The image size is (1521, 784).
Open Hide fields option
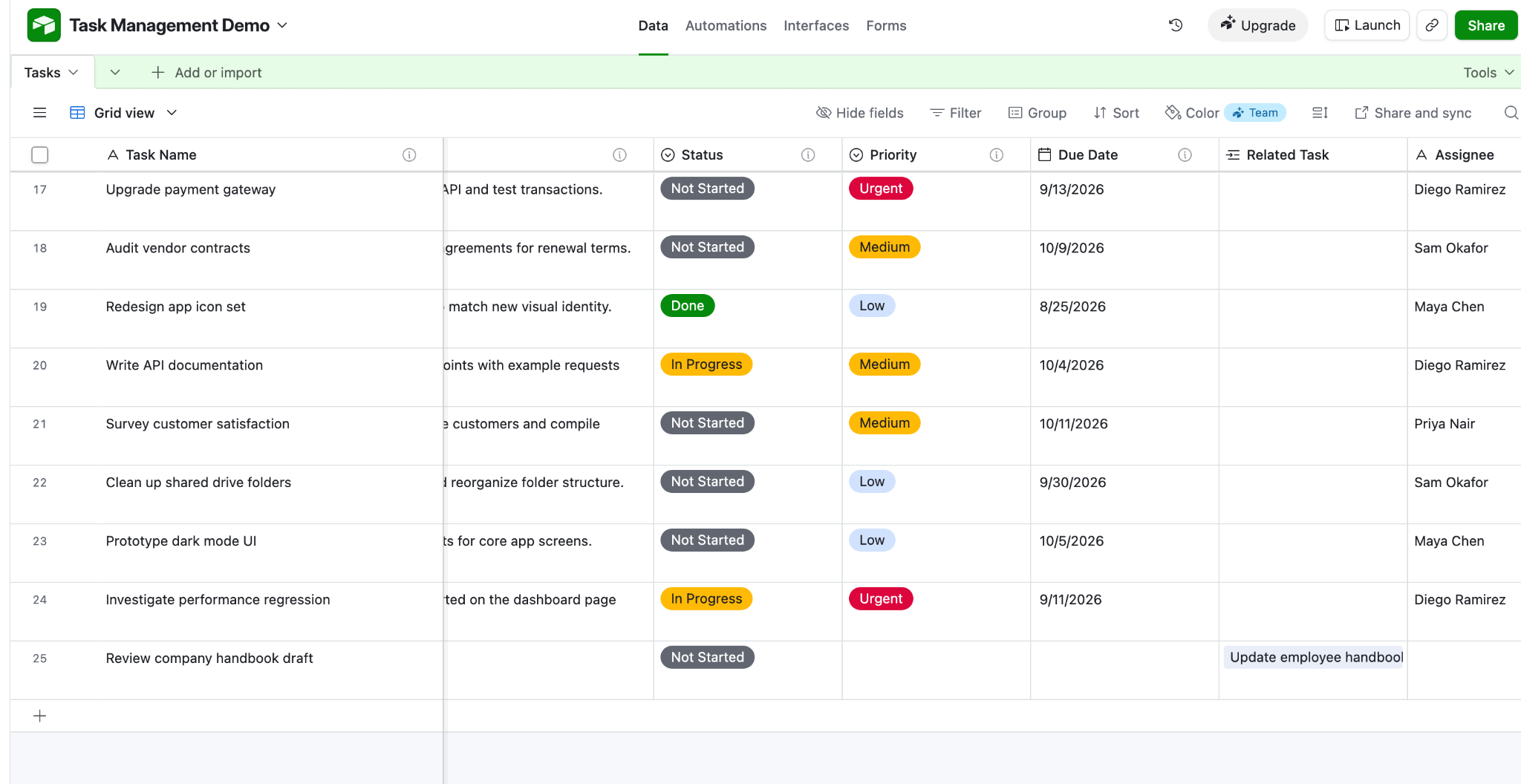click(x=859, y=113)
